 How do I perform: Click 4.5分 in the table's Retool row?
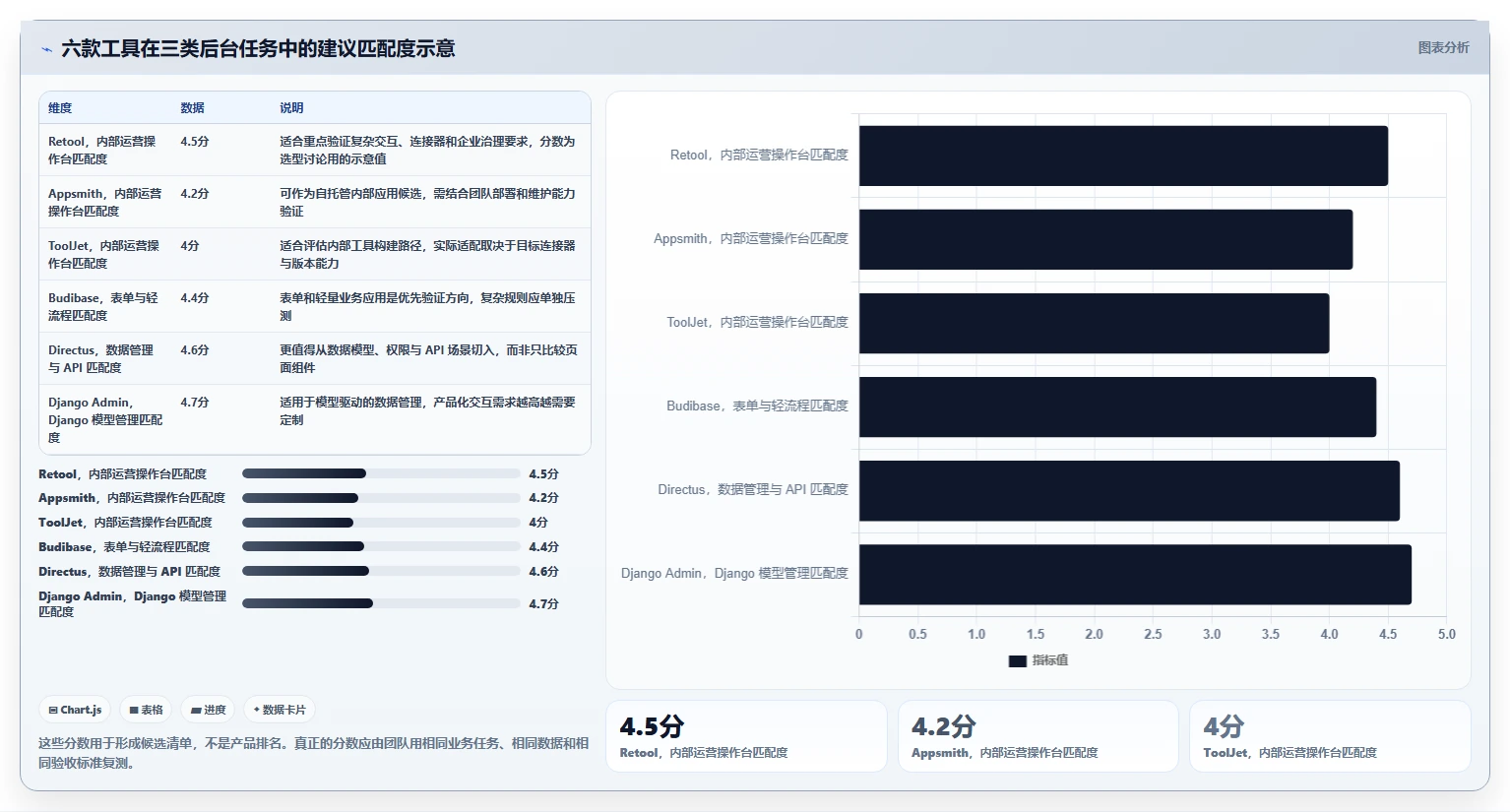coord(195,142)
